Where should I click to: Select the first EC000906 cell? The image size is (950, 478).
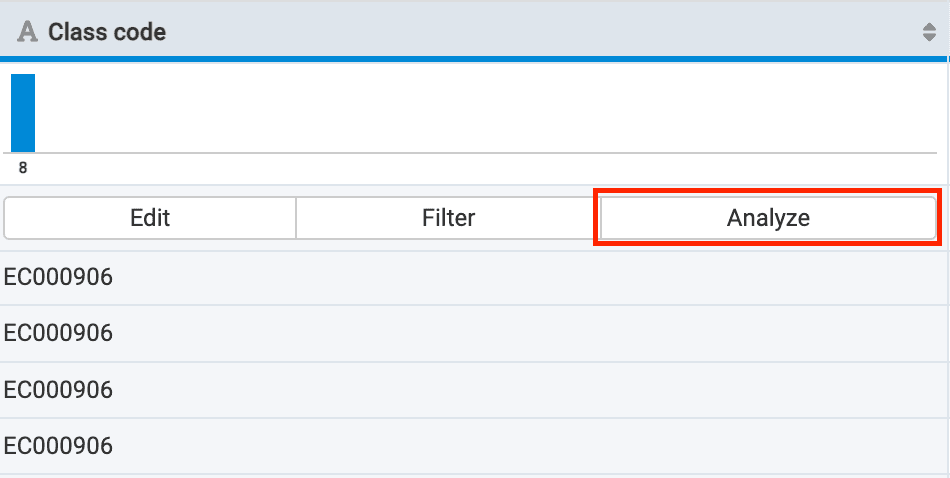[x=59, y=277]
